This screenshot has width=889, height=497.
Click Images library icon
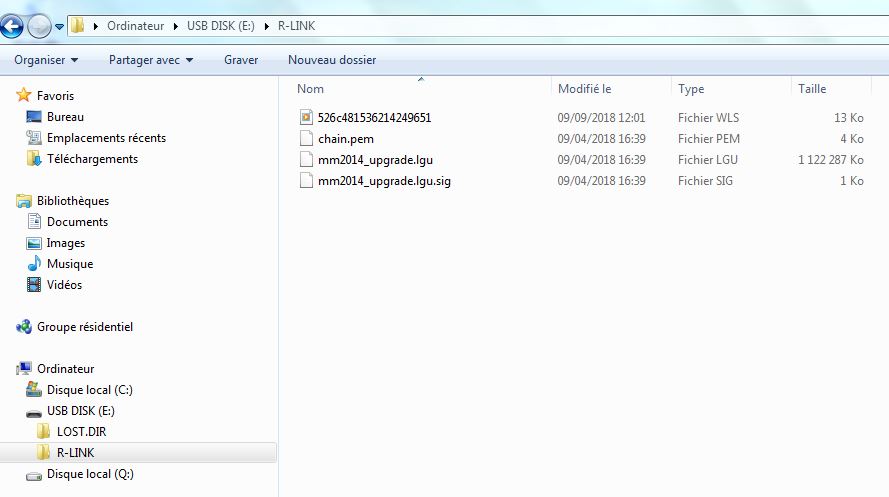[34, 243]
